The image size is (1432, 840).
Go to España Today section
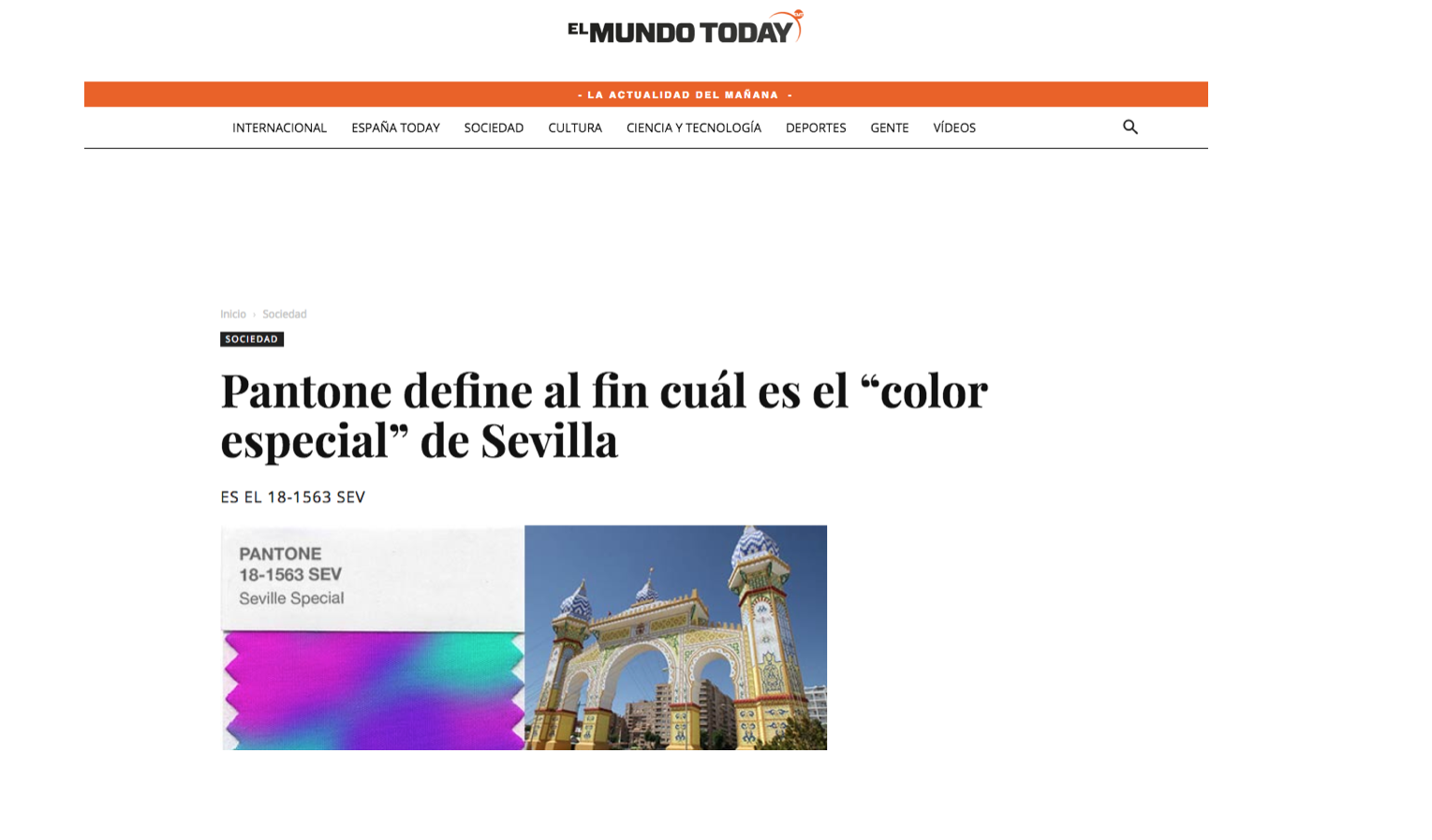click(395, 128)
